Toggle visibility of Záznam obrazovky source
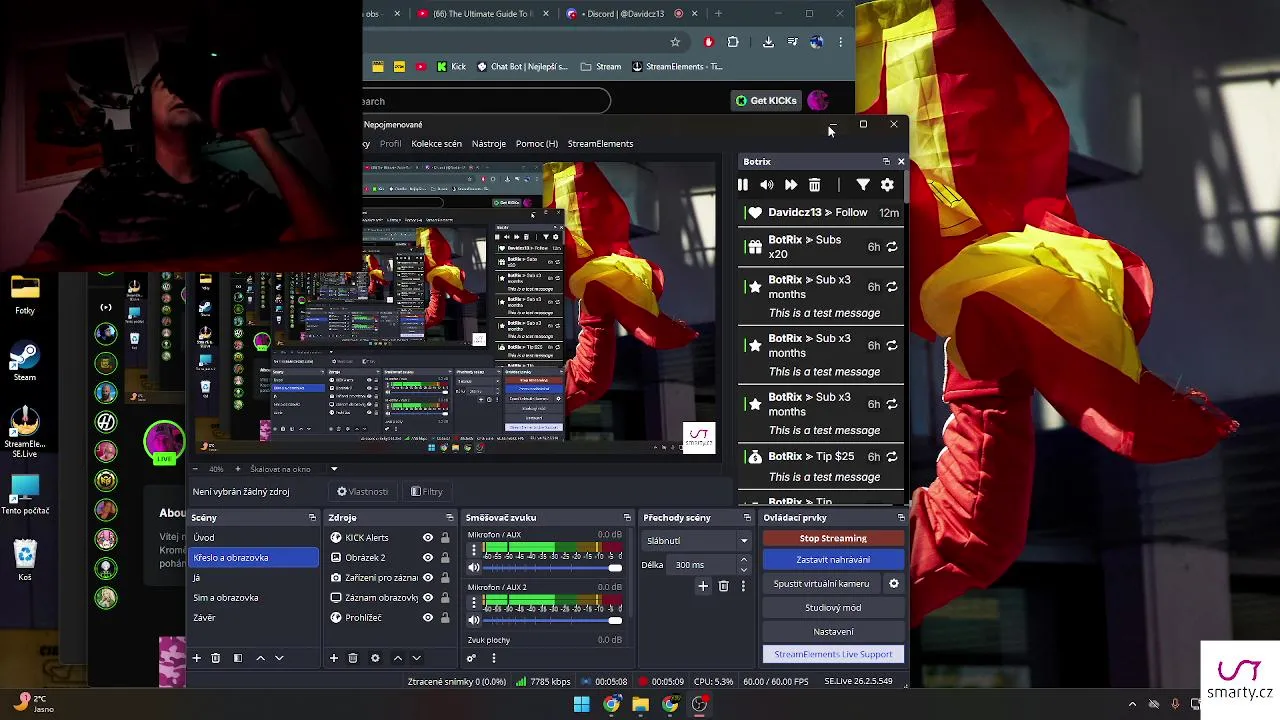Screen dimensions: 1280x720 coord(428,598)
